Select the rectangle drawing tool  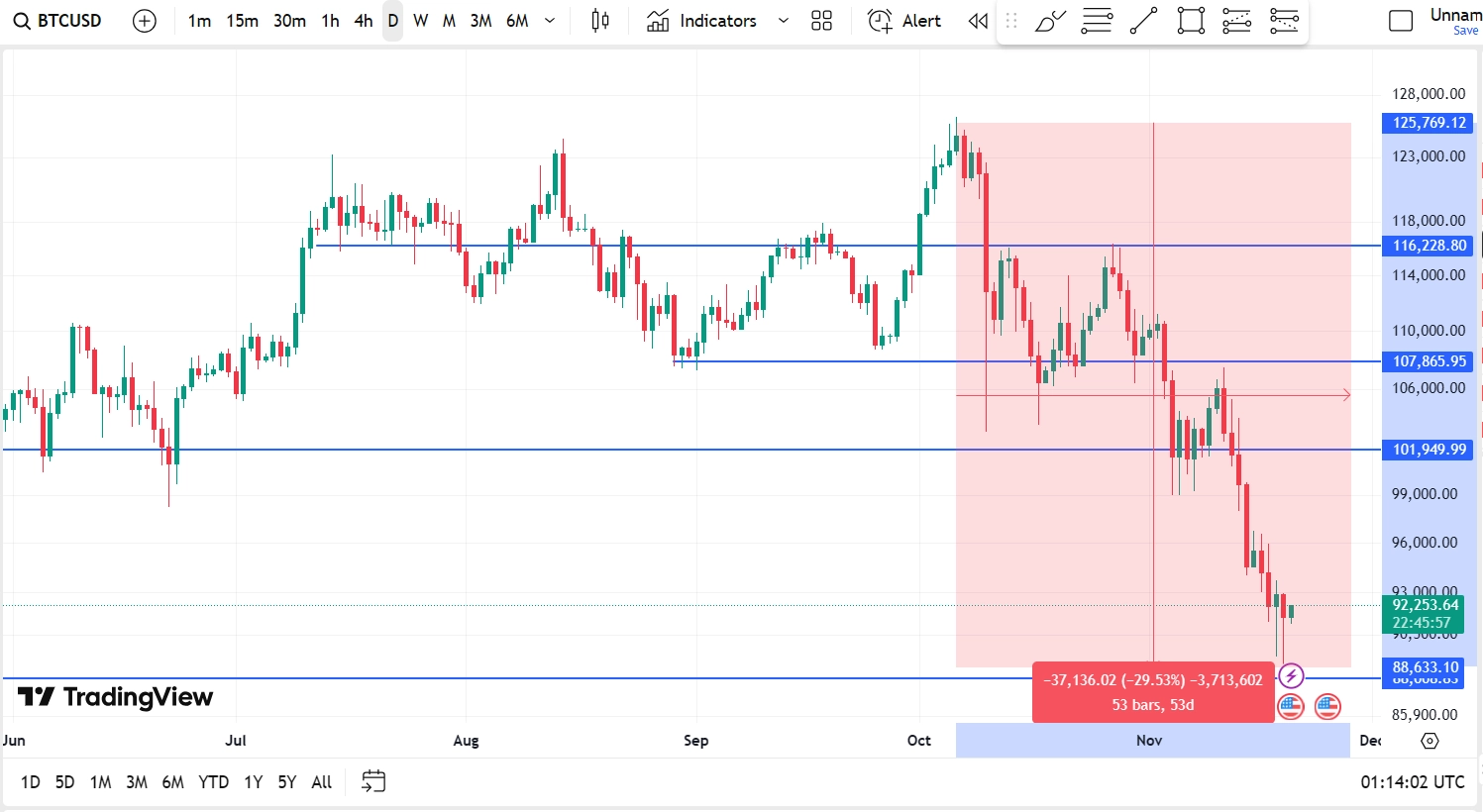pyautogui.click(x=1191, y=21)
